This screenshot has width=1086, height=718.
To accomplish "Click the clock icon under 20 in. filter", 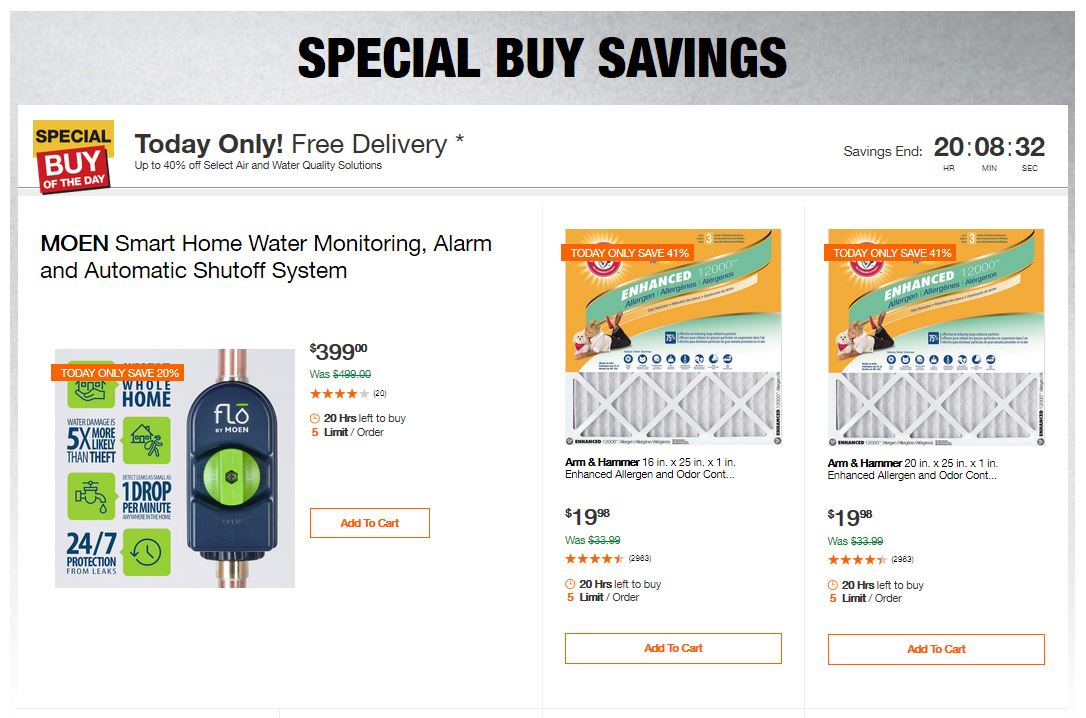I will (833, 584).
